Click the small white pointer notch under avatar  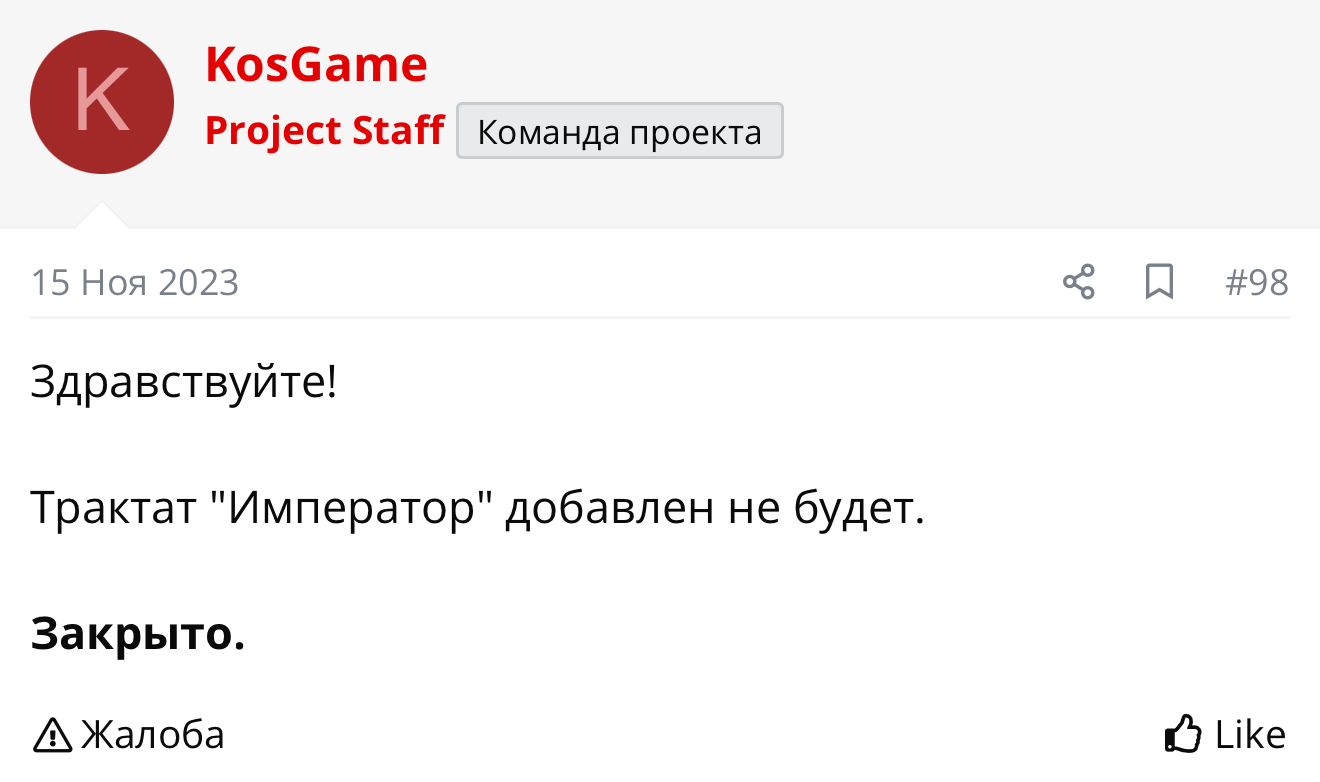point(102,216)
